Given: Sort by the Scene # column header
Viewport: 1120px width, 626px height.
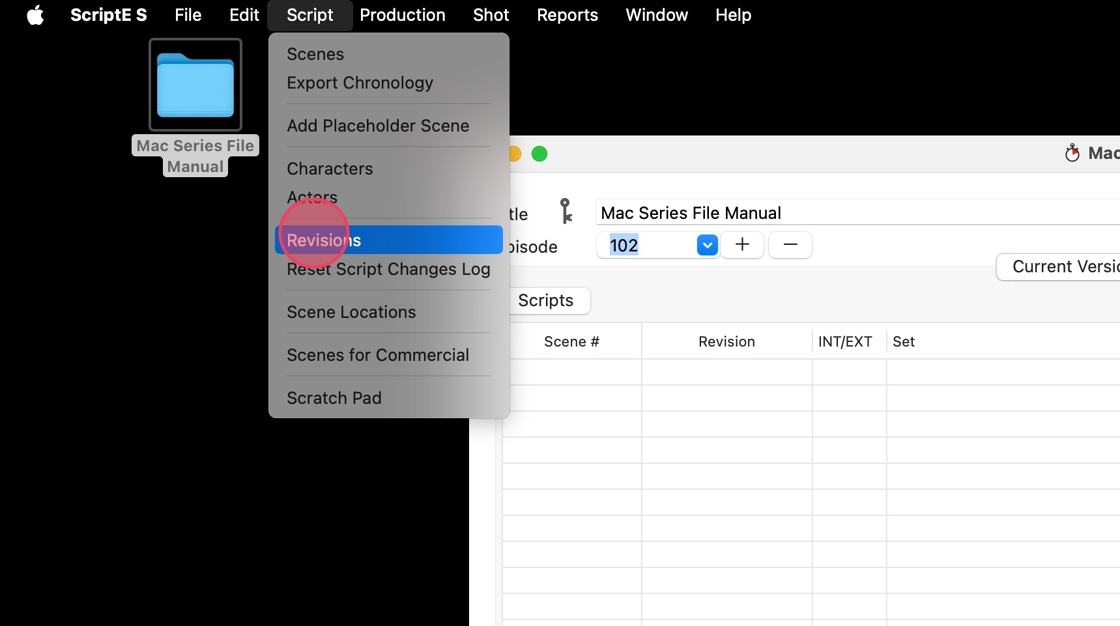Looking at the screenshot, I should click(x=571, y=342).
